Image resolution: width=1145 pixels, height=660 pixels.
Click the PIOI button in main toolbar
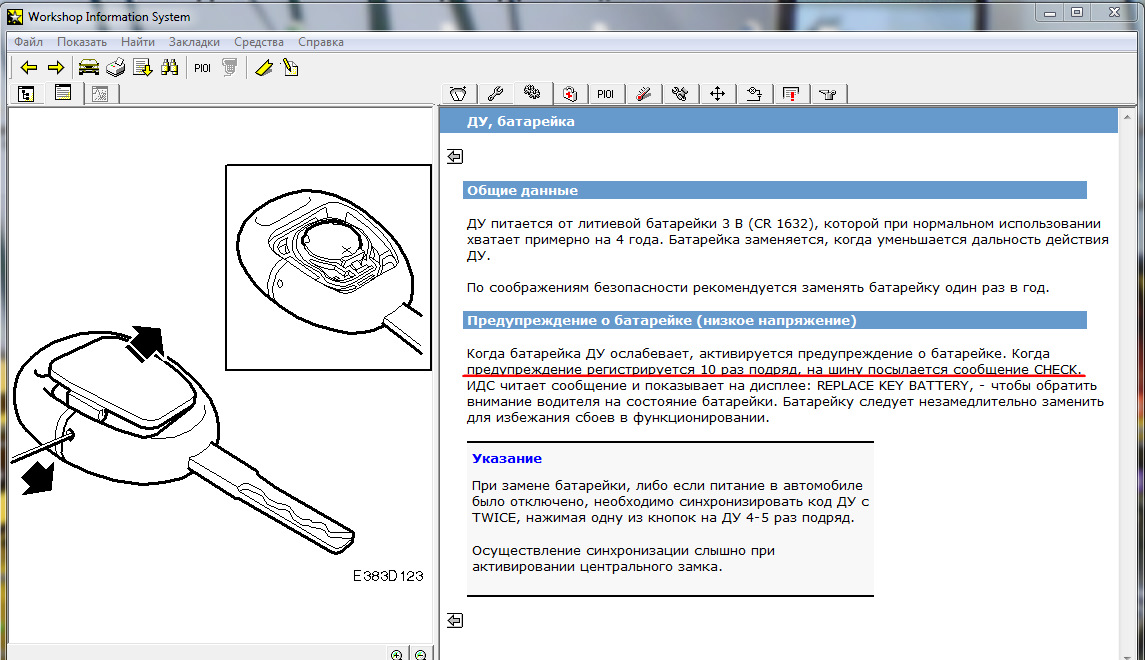[202, 68]
